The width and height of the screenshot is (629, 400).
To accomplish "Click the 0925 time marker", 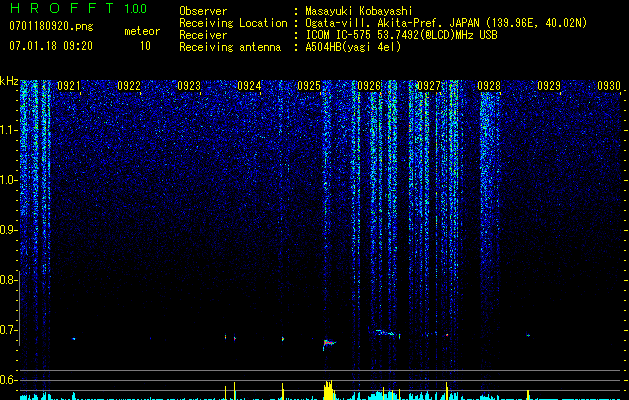I will pyautogui.click(x=309, y=85).
